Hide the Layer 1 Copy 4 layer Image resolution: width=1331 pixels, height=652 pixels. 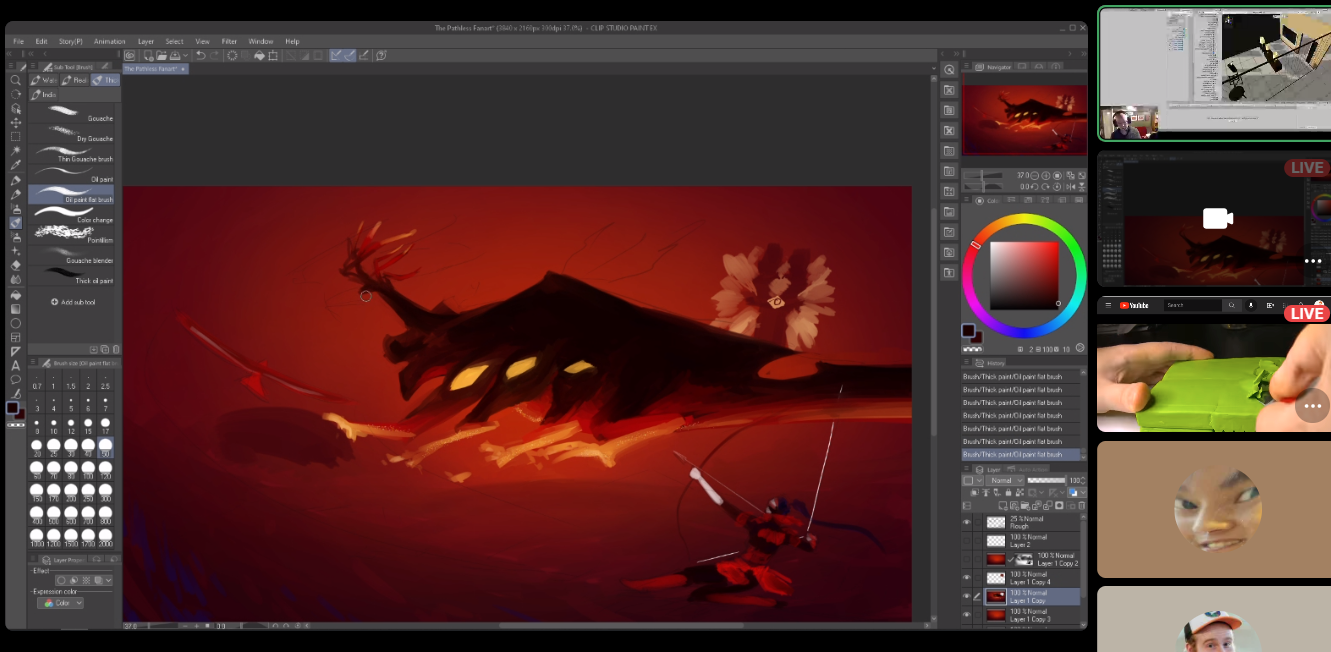[x=966, y=577]
